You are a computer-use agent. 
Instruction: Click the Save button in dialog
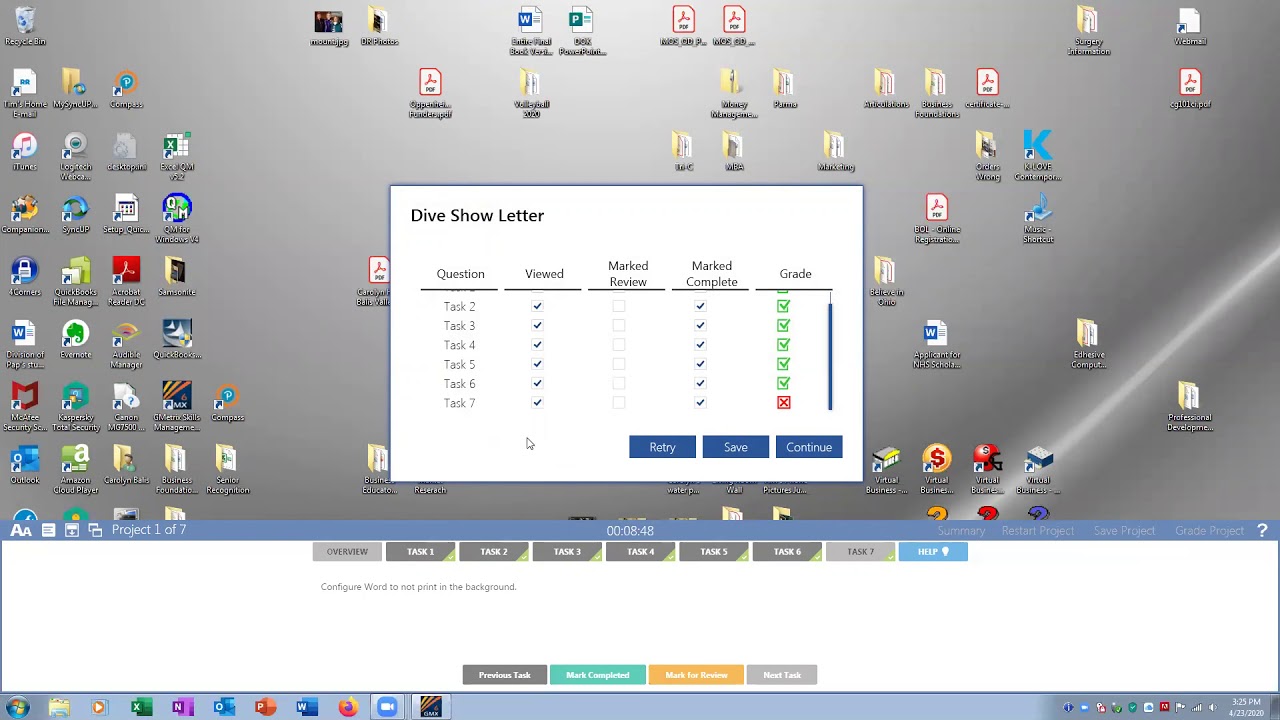(735, 447)
